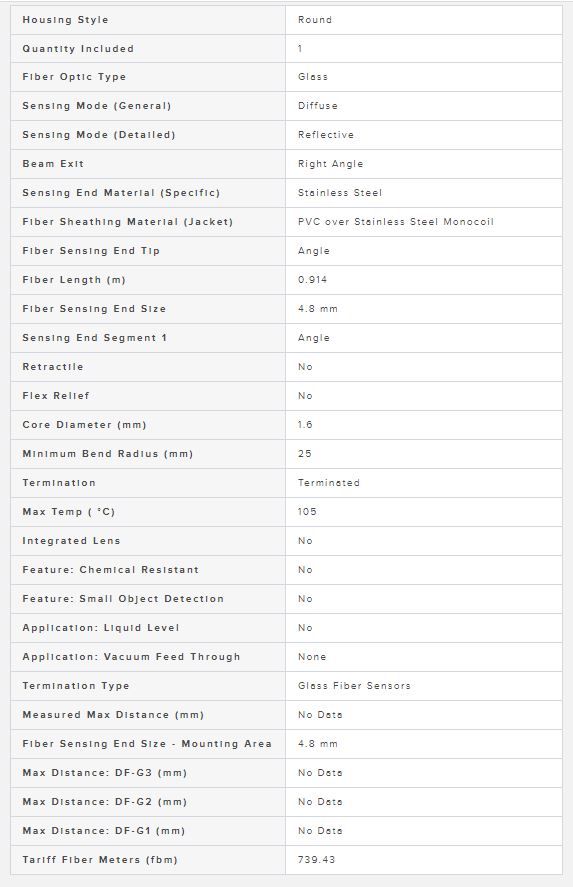Select the Round value for Housing Style
573x887 pixels.
pos(314,20)
